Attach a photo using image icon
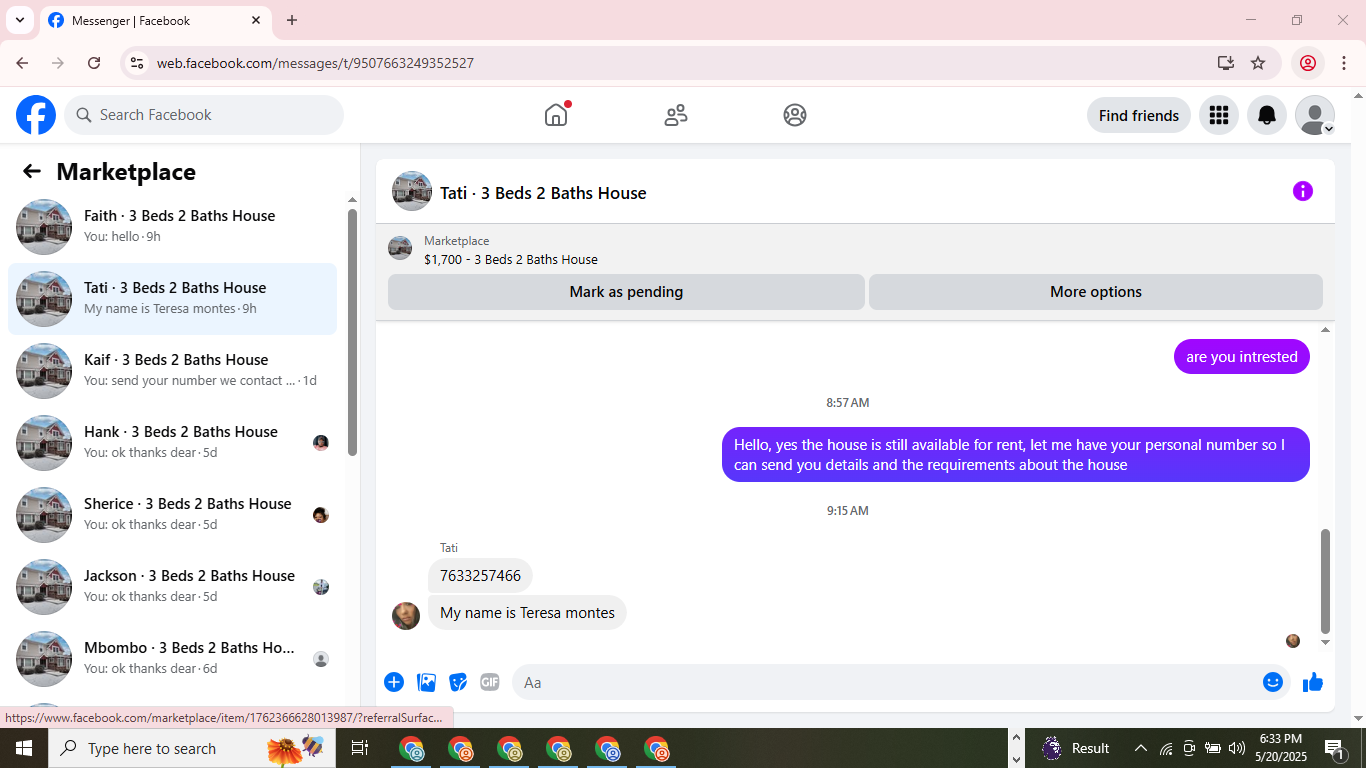 (427, 682)
